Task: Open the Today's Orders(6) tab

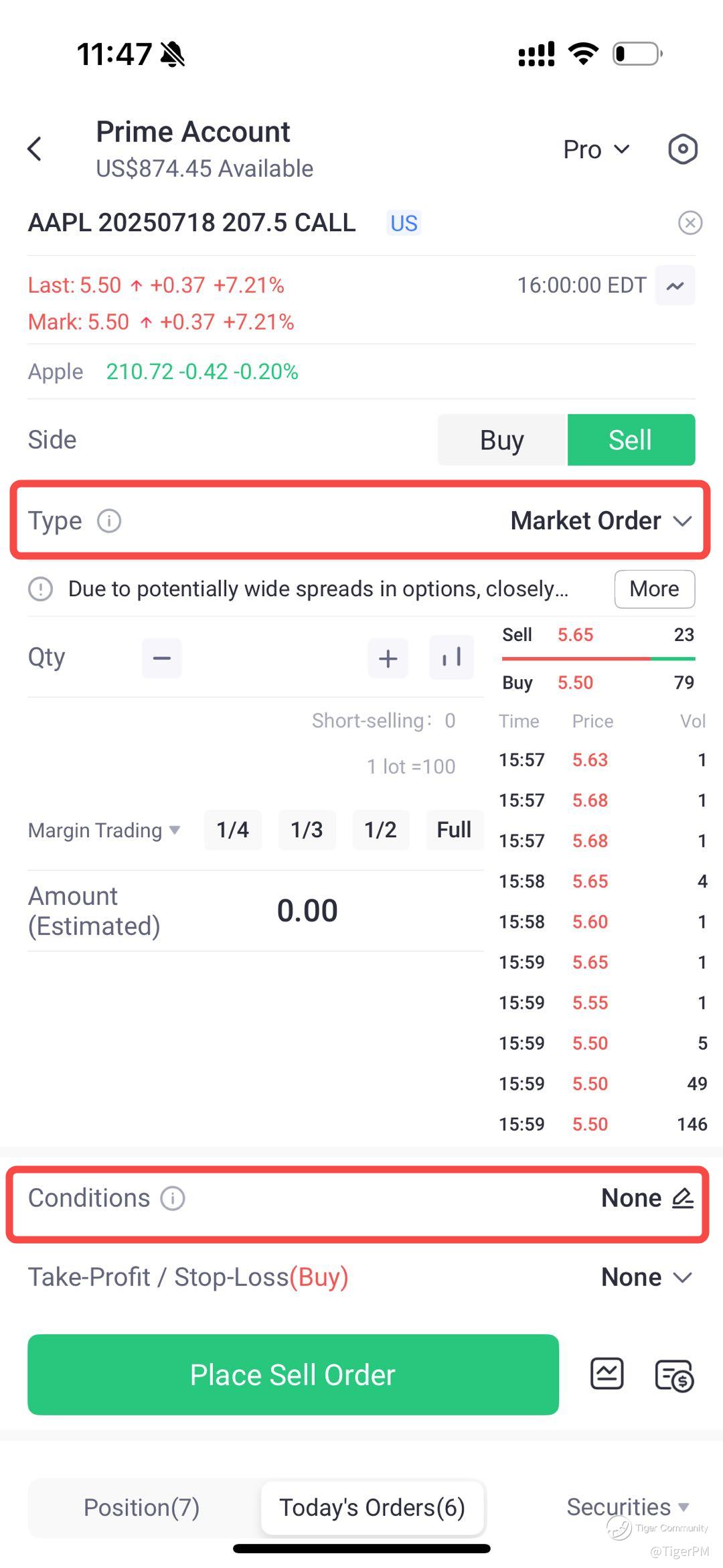Action: tap(372, 1508)
